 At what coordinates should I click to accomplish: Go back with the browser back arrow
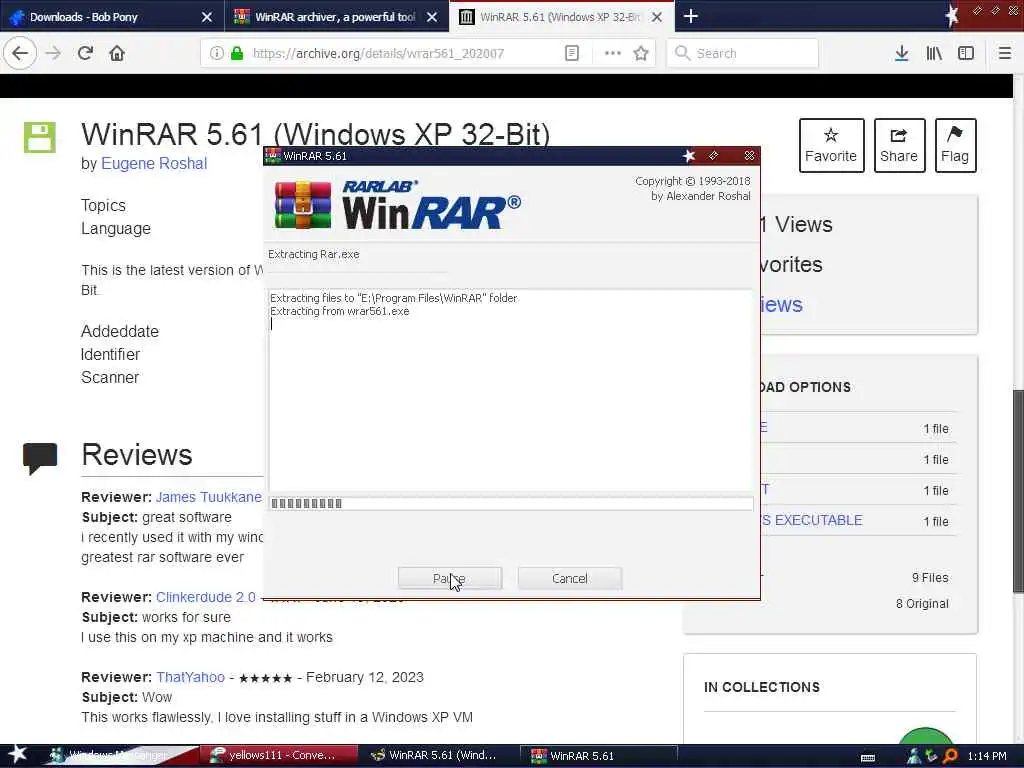tap(20, 53)
